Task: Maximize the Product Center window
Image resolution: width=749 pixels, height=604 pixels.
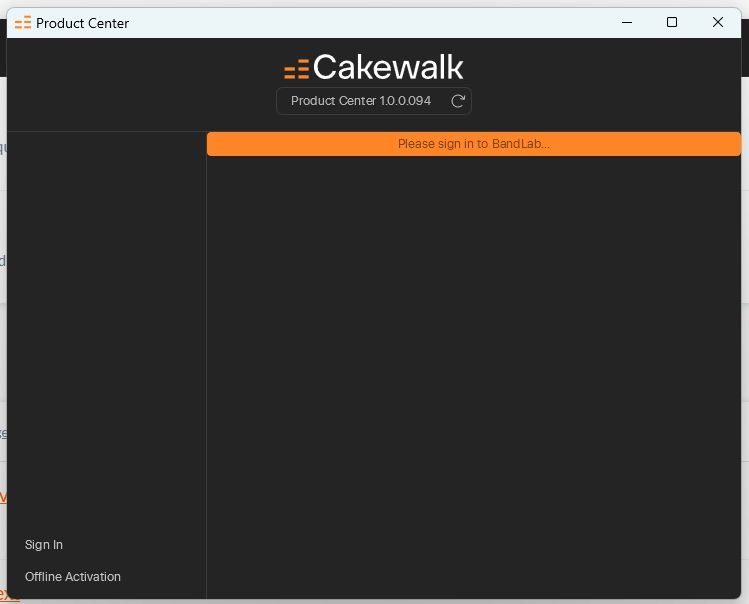Action: point(672,22)
